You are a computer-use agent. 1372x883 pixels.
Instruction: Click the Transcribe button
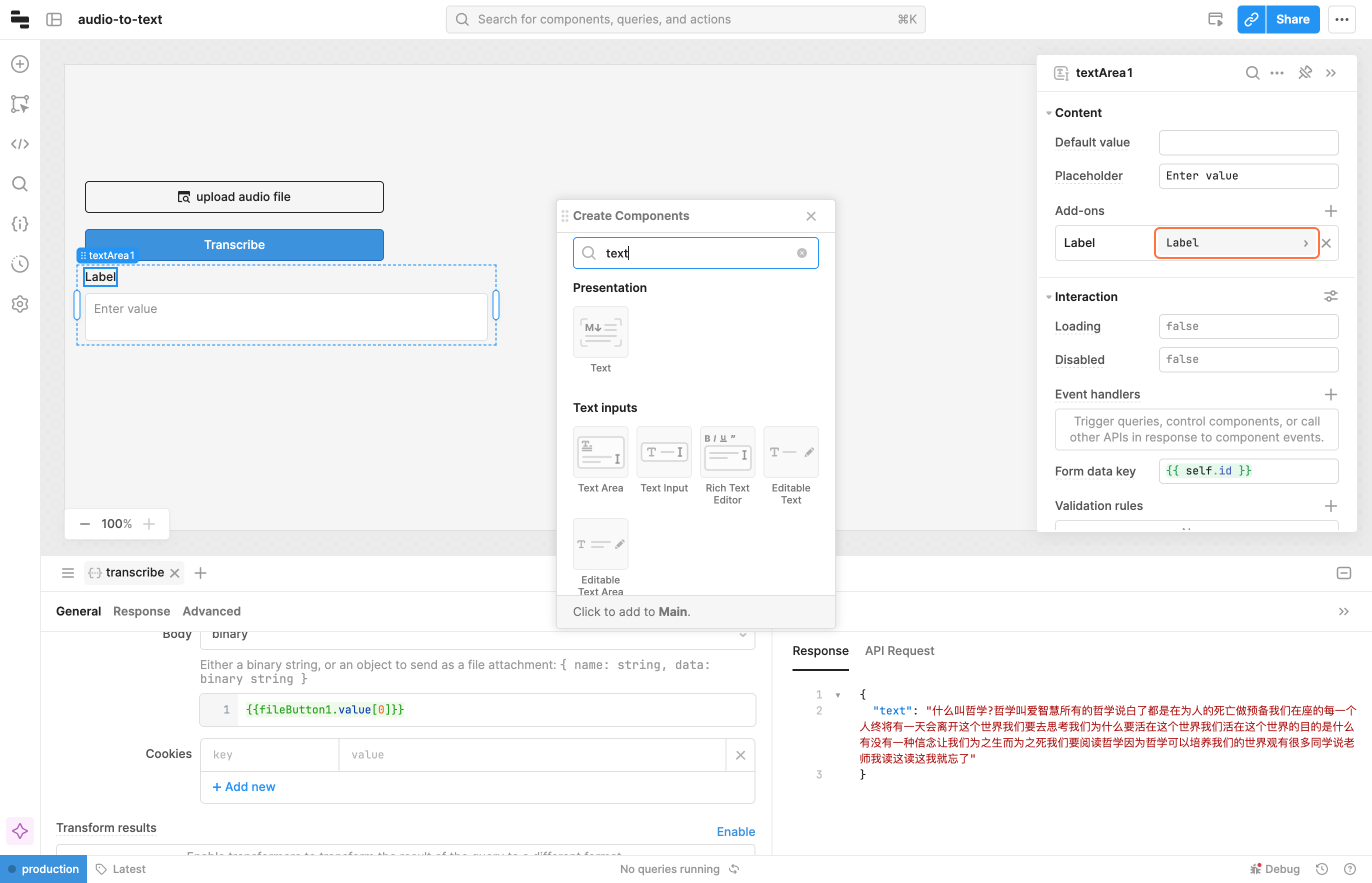(x=234, y=245)
